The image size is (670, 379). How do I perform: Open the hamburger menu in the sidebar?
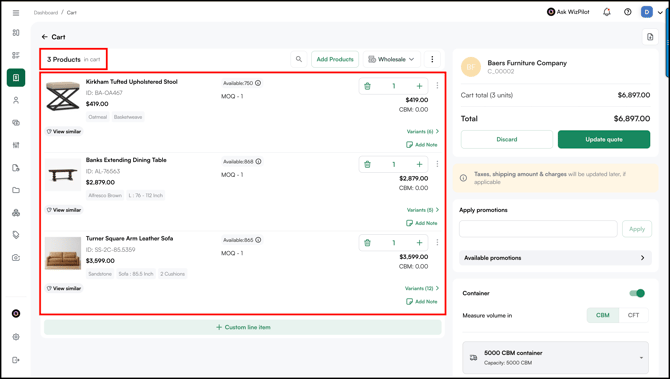point(16,13)
